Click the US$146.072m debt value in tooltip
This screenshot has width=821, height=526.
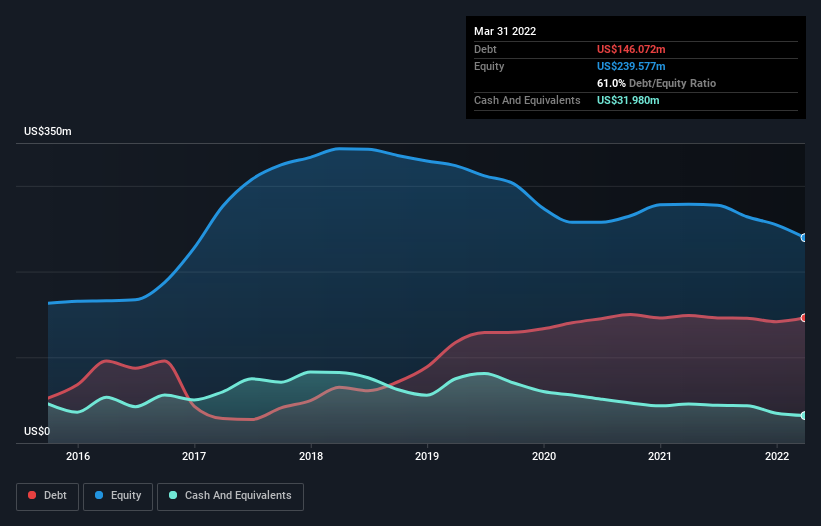(631, 49)
